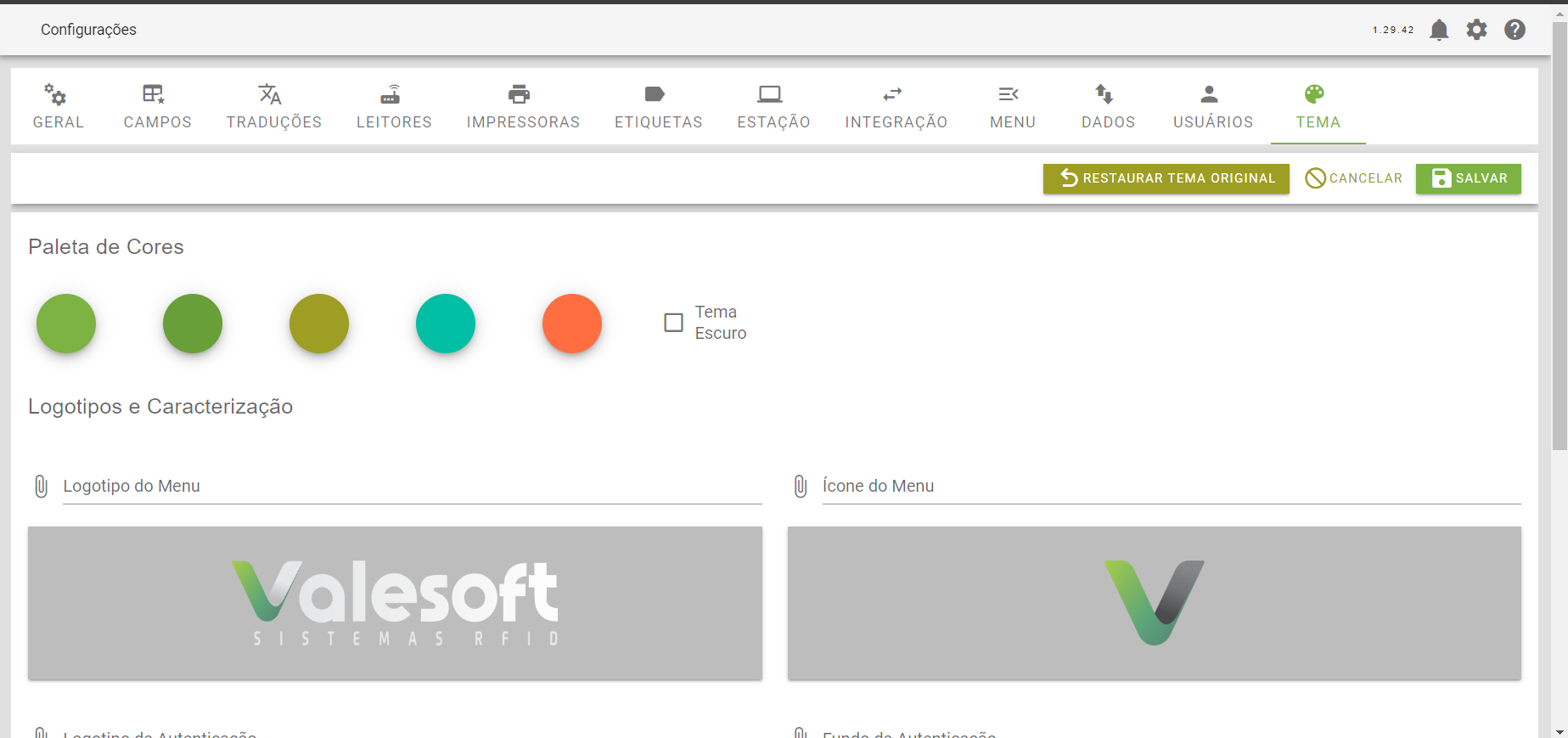Pick the light green palette color
The height and width of the screenshot is (738, 1568).
(x=66, y=324)
